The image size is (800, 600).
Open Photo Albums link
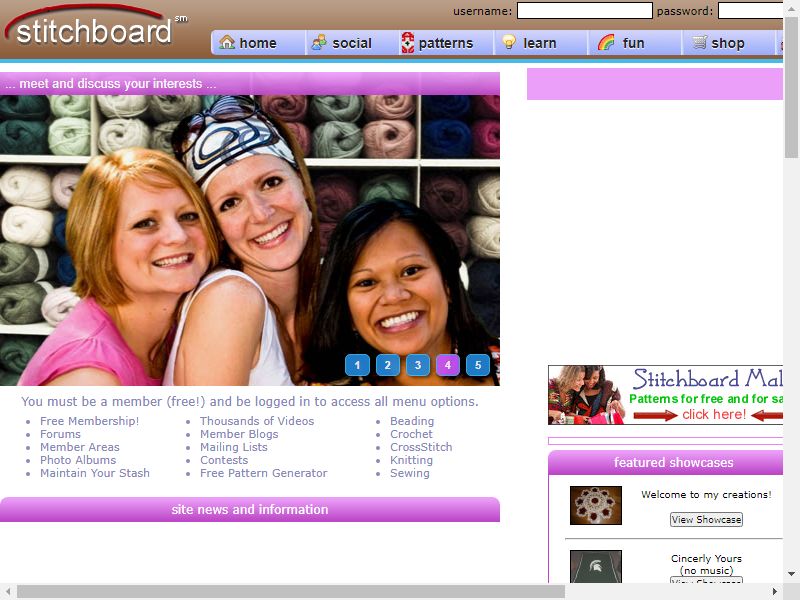(78, 460)
